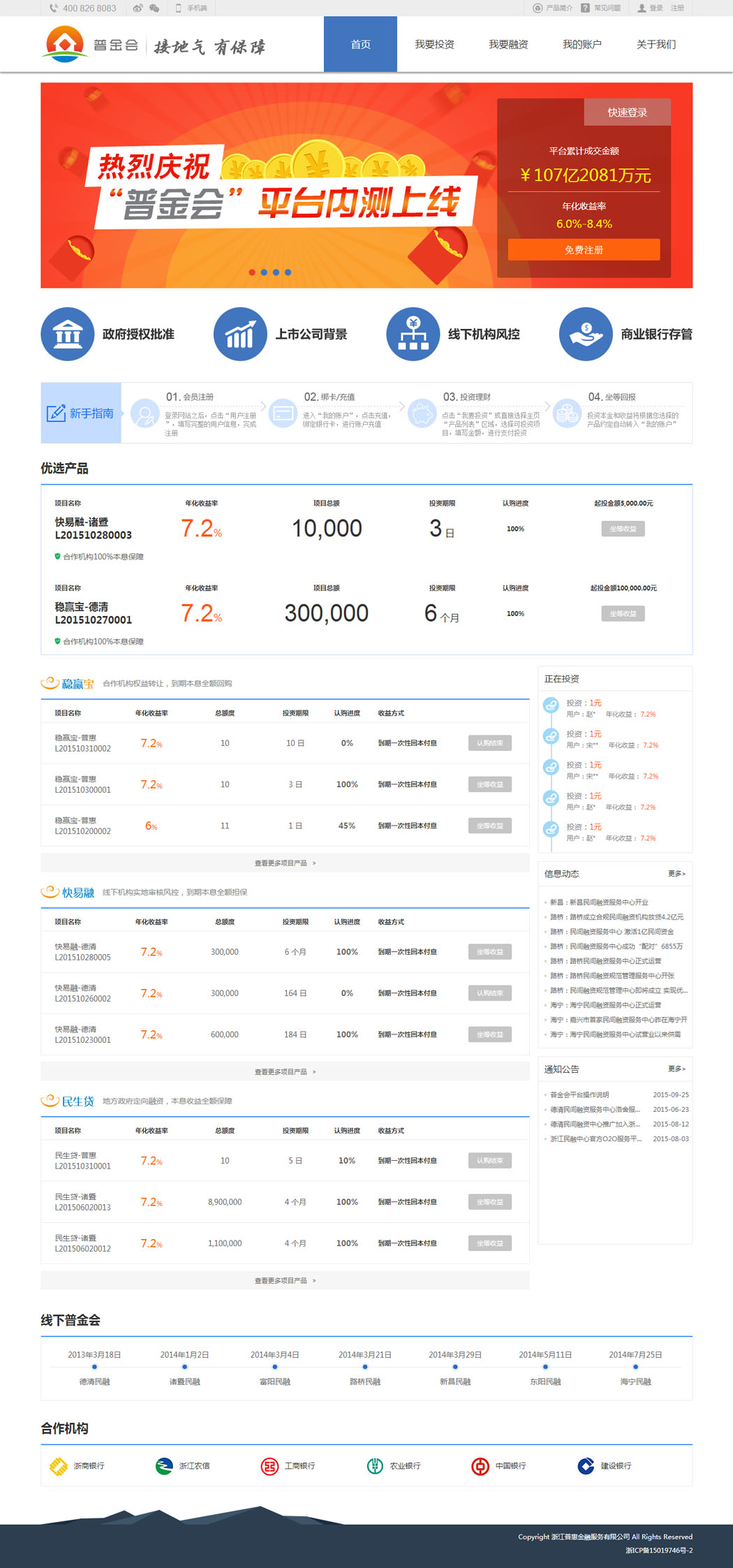Select the second banner carousel dot
Viewport: 733px width, 1568px height.
pyautogui.click(x=264, y=272)
